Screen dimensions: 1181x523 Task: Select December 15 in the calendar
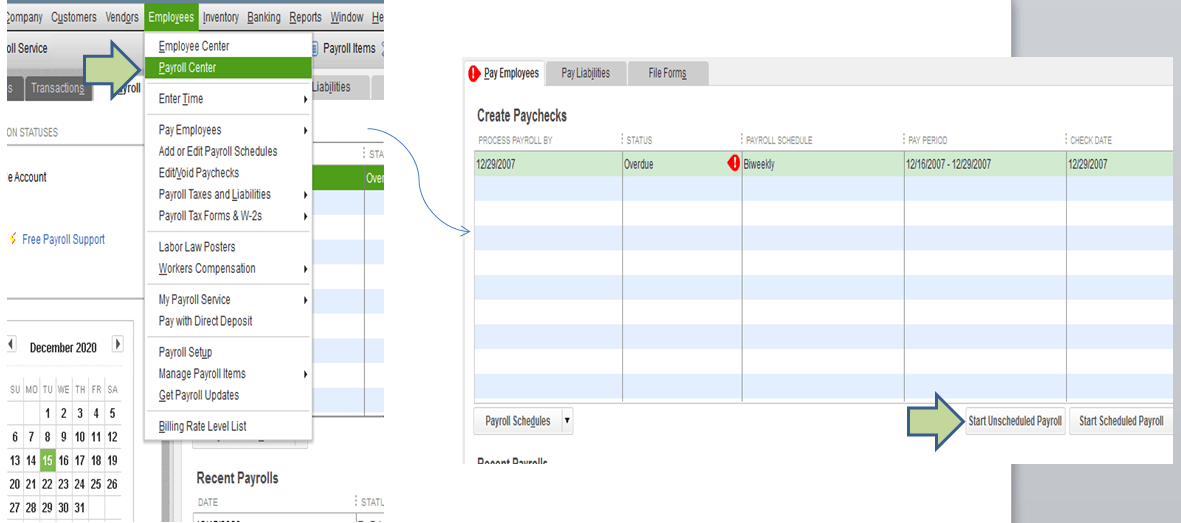click(47, 460)
